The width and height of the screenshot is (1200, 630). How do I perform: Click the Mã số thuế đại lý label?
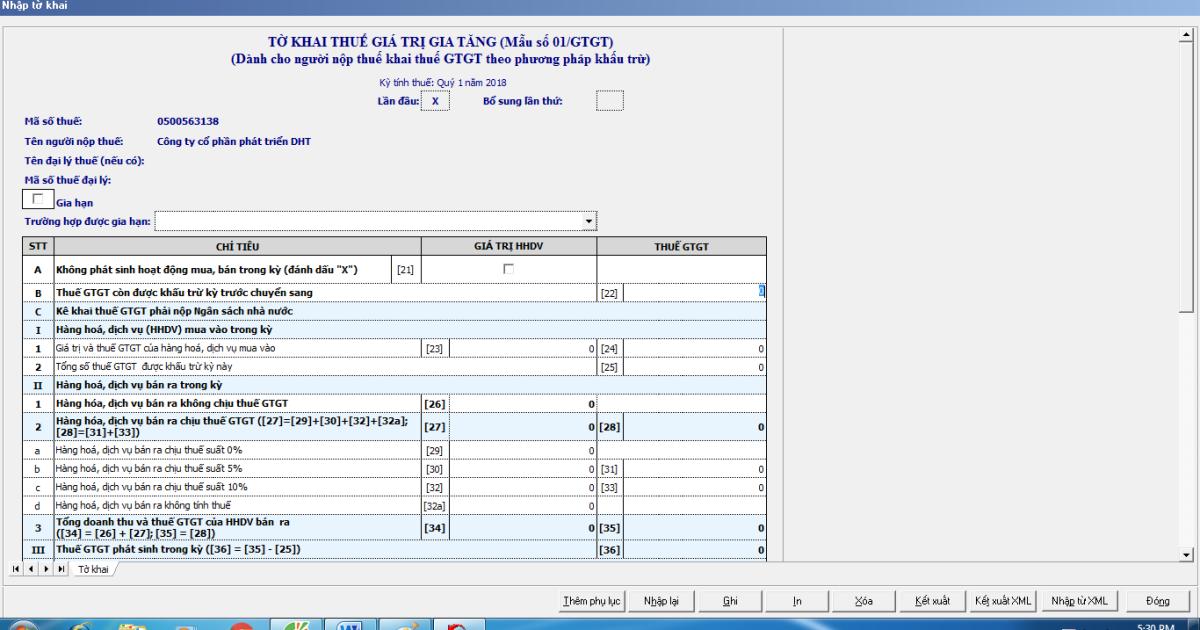tap(67, 180)
